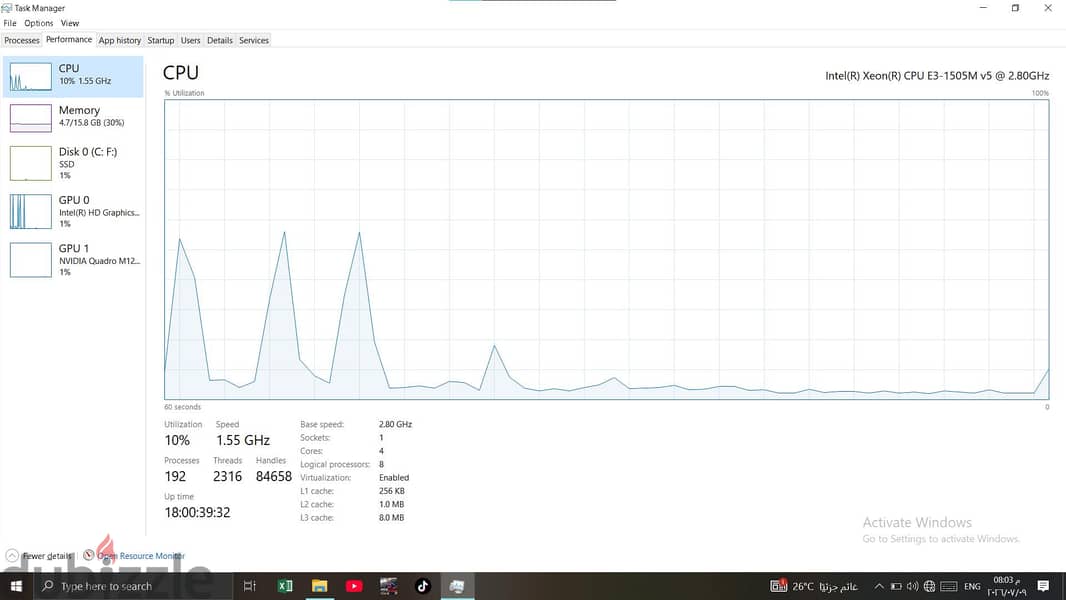Open File Explorer taskbar icon

pos(320,586)
